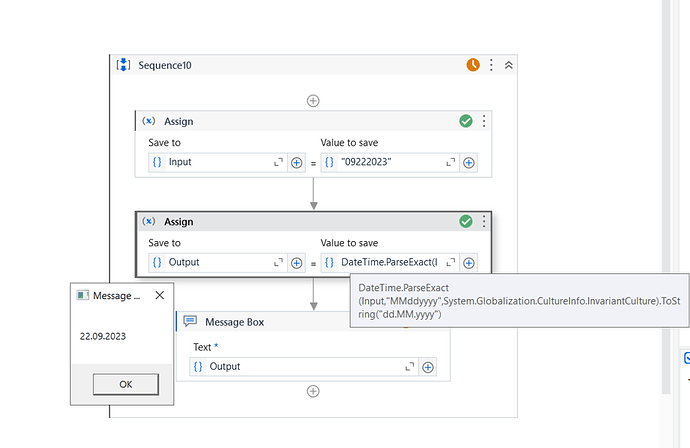The image size is (690, 448).
Task: Click the "09222023" value field
Action: [x=383, y=162]
